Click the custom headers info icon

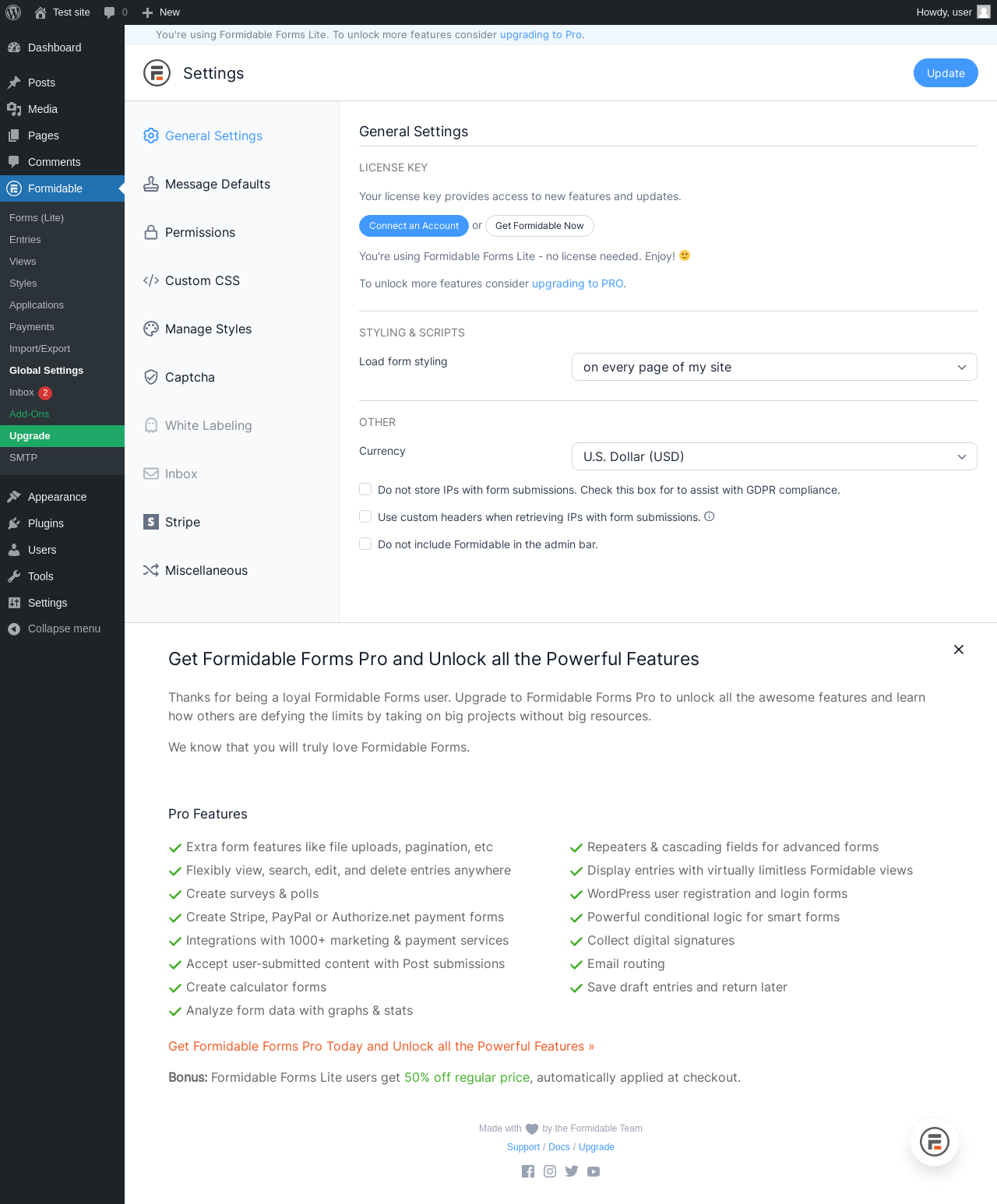tap(710, 516)
